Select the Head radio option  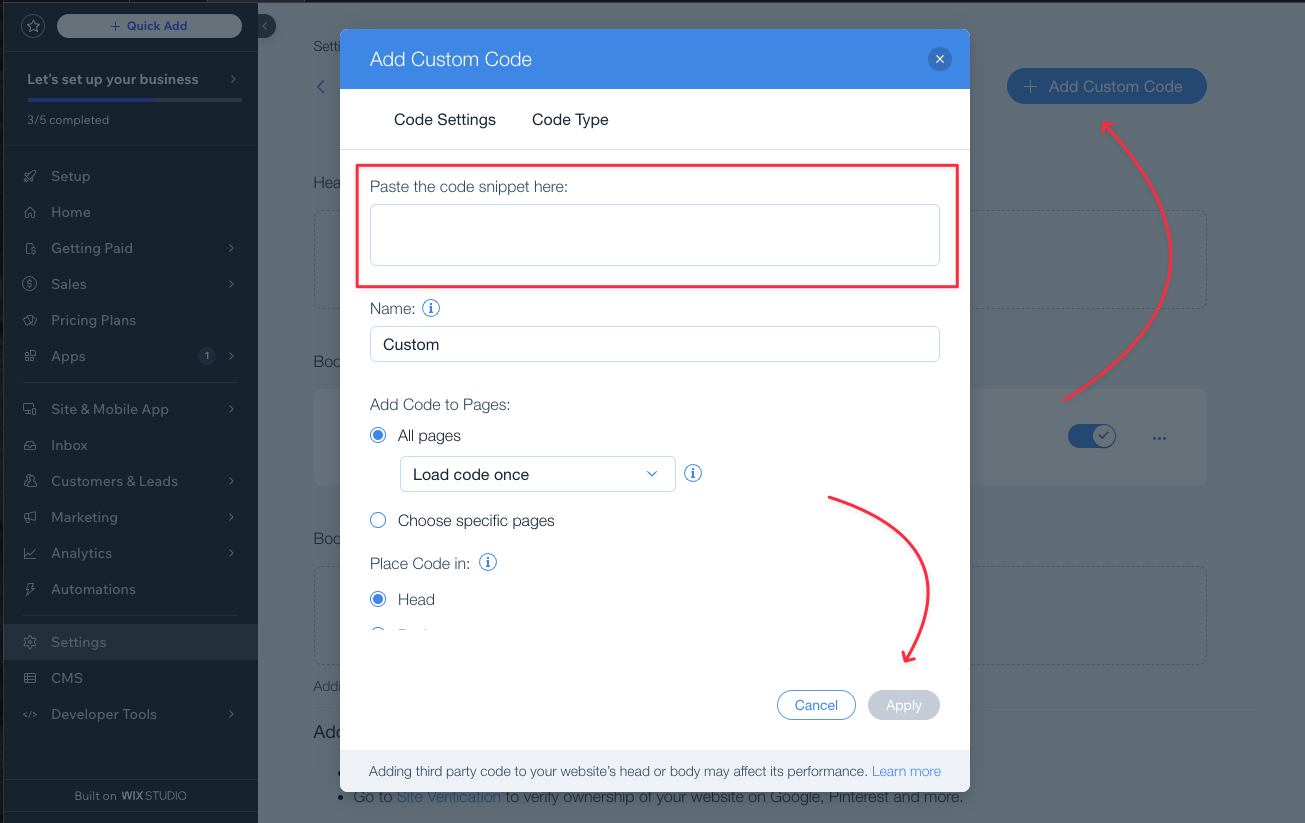point(378,599)
